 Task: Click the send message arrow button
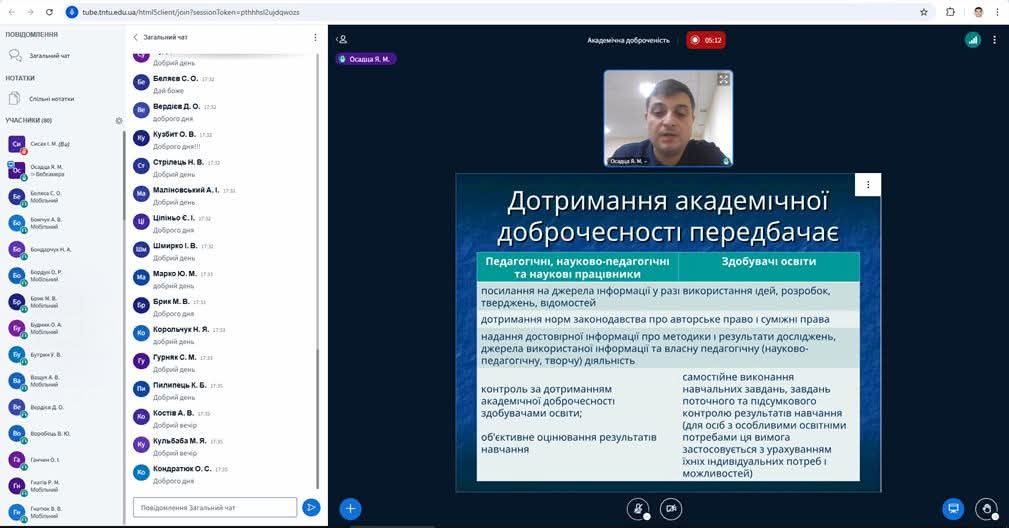pyautogui.click(x=311, y=507)
